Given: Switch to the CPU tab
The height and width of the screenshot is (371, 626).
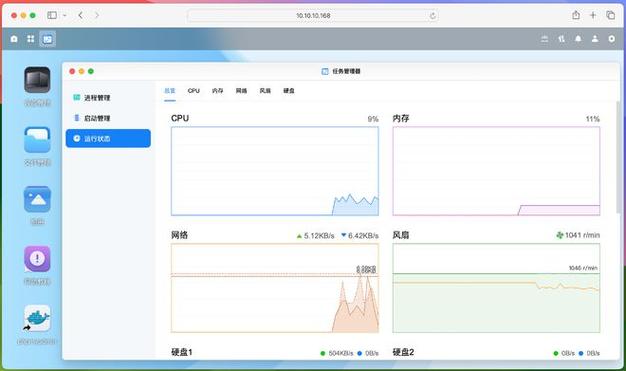Looking at the screenshot, I should pyautogui.click(x=194, y=91).
